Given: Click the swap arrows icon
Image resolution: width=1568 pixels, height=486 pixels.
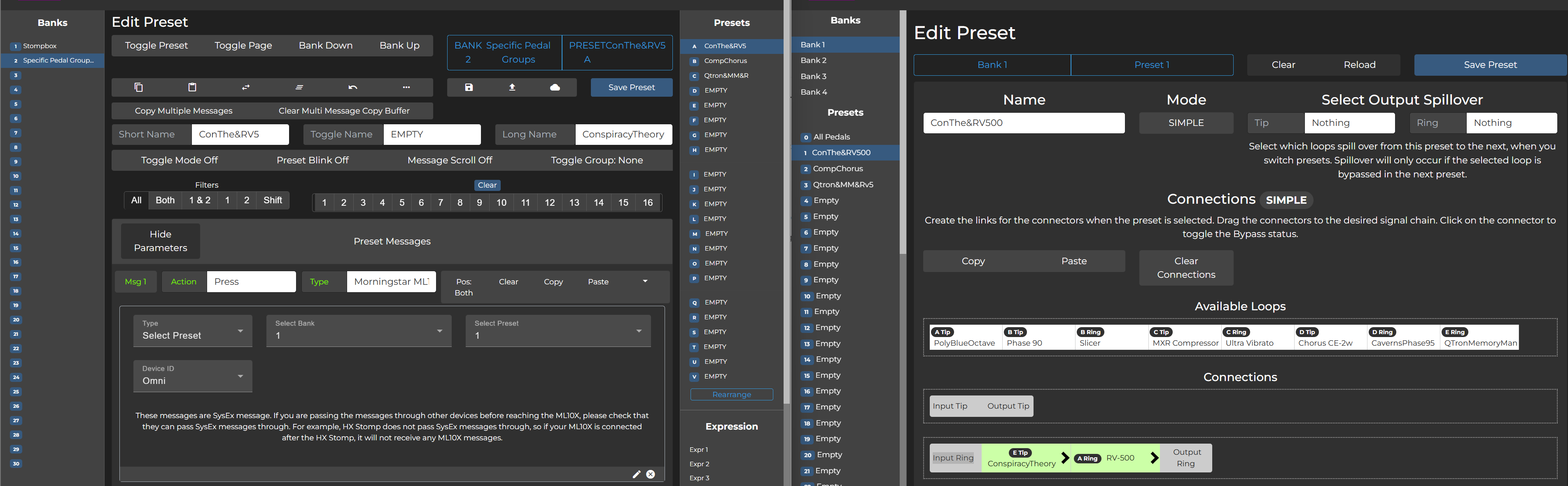Looking at the screenshot, I should point(245,88).
